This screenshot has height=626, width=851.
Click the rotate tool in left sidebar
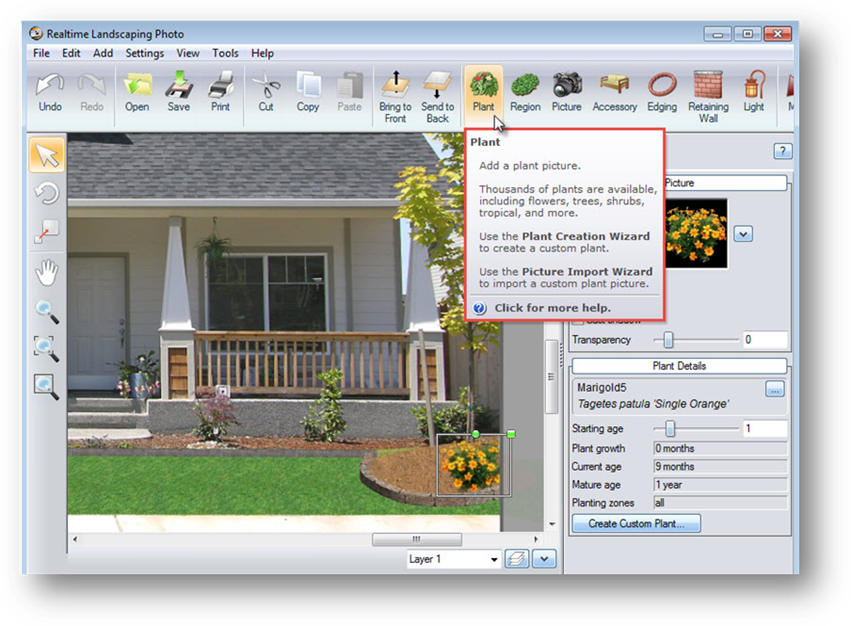pos(47,193)
